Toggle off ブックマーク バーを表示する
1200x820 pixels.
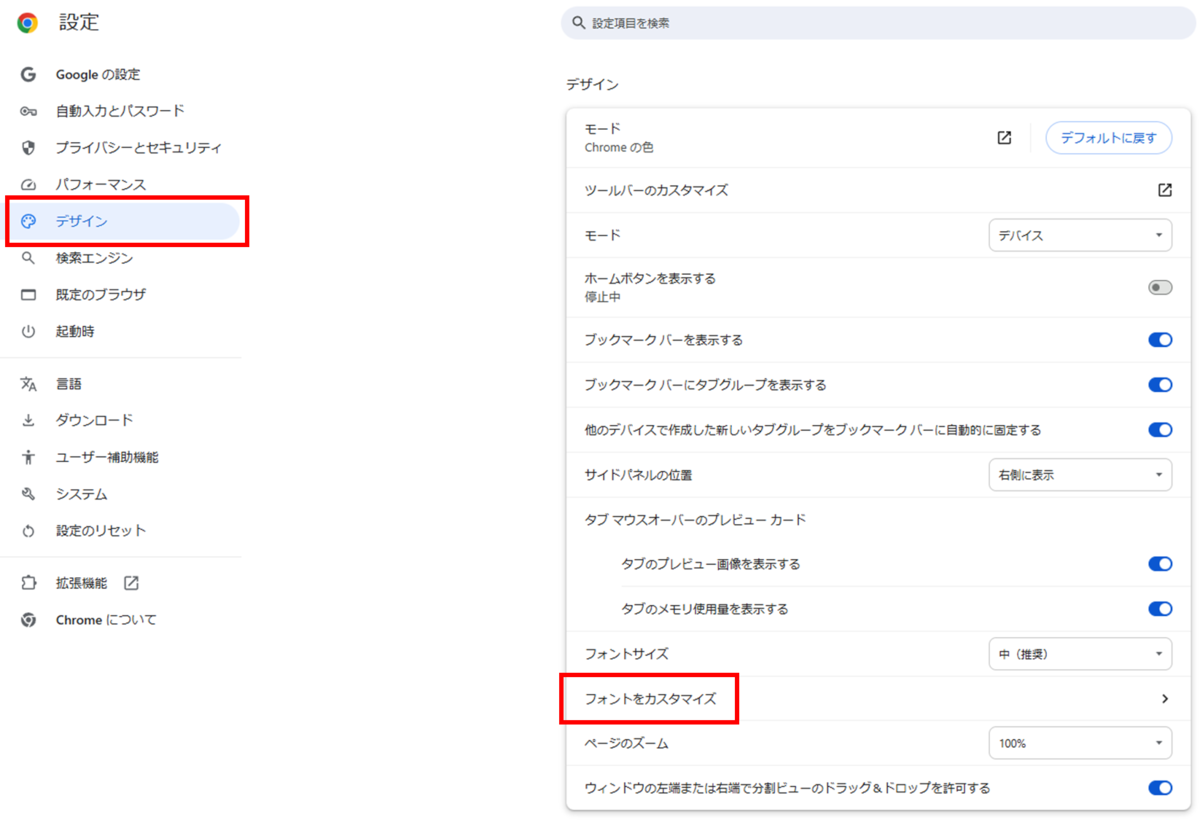(x=1159, y=340)
